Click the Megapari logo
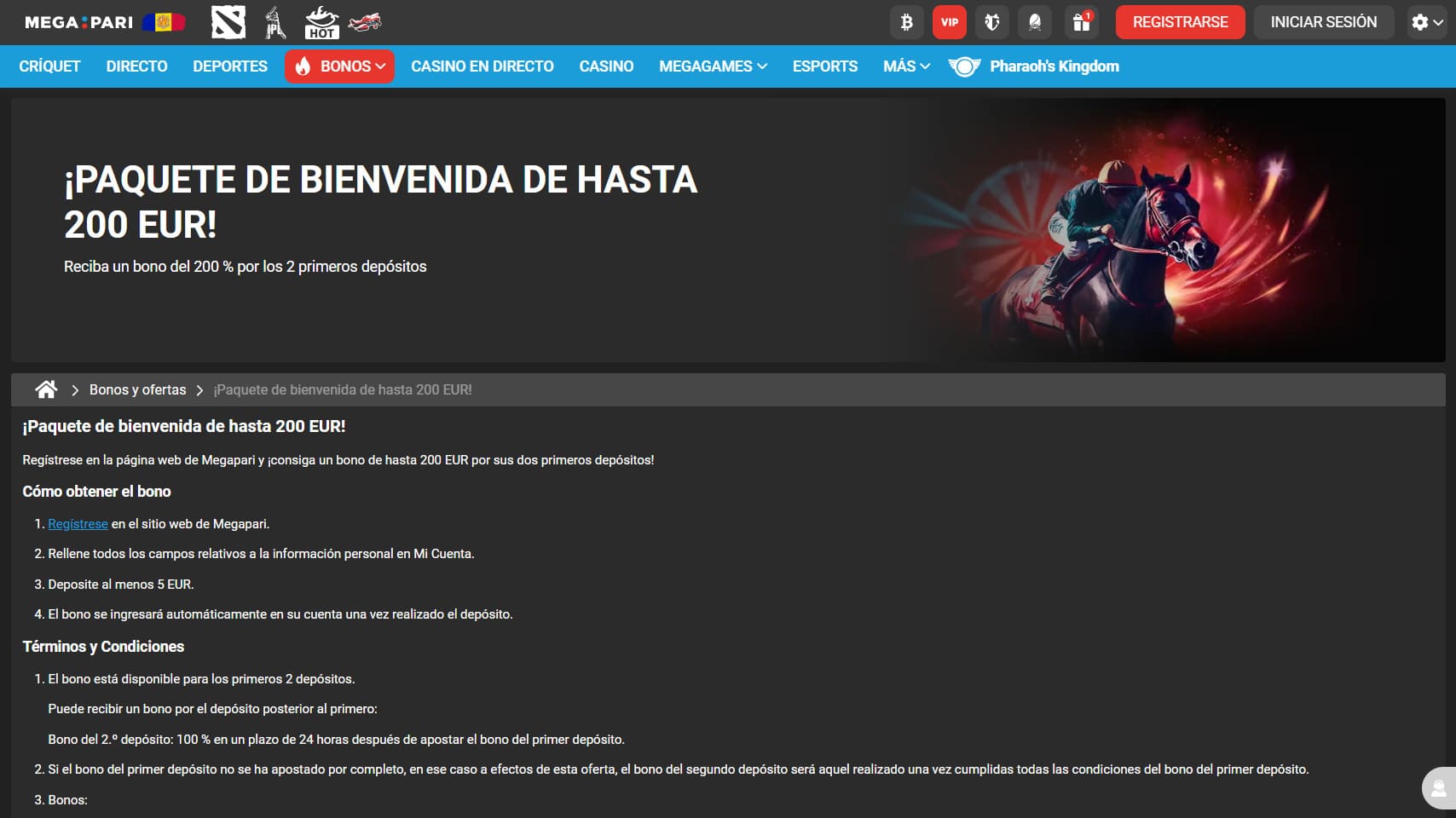This screenshot has height=818, width=1456. click(78, 22)
